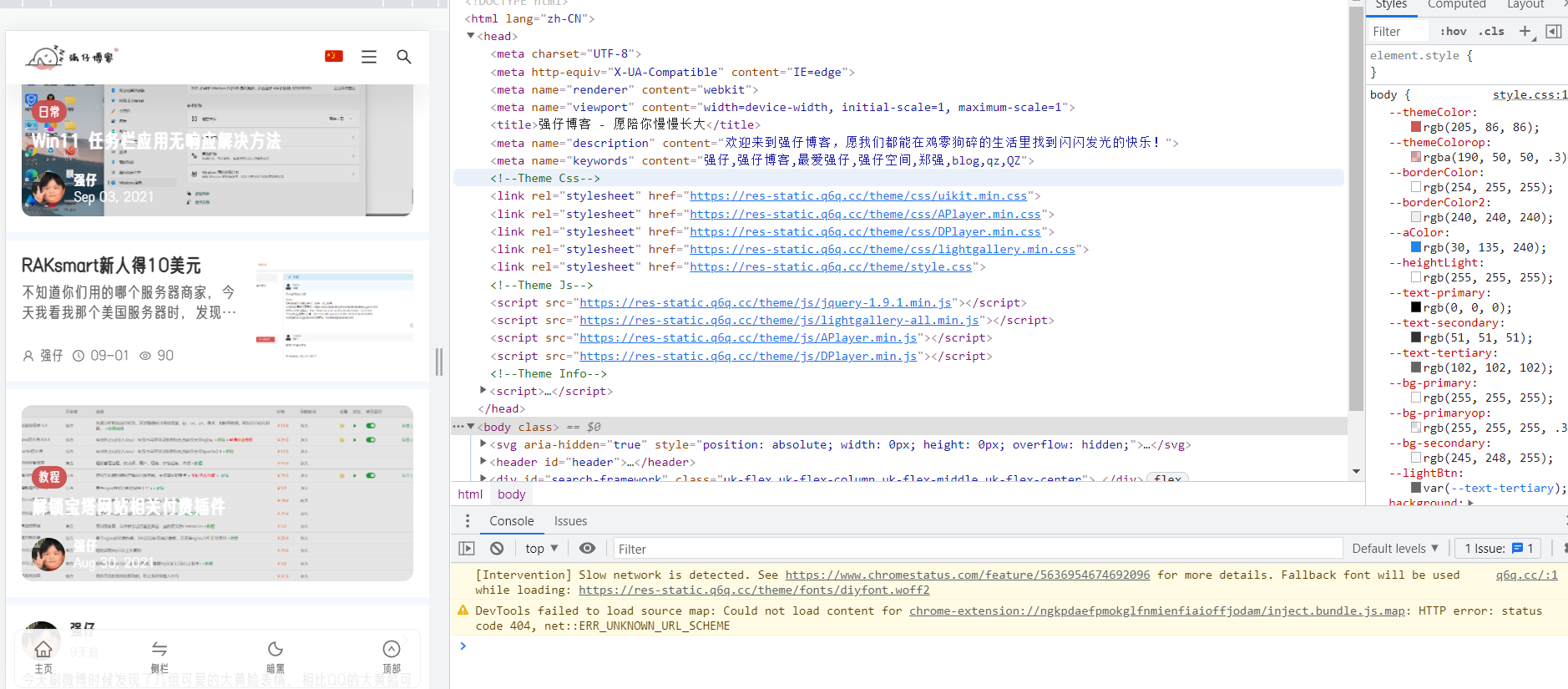
Task: Clear the console with the clear icon
Action: click(497, 549)
